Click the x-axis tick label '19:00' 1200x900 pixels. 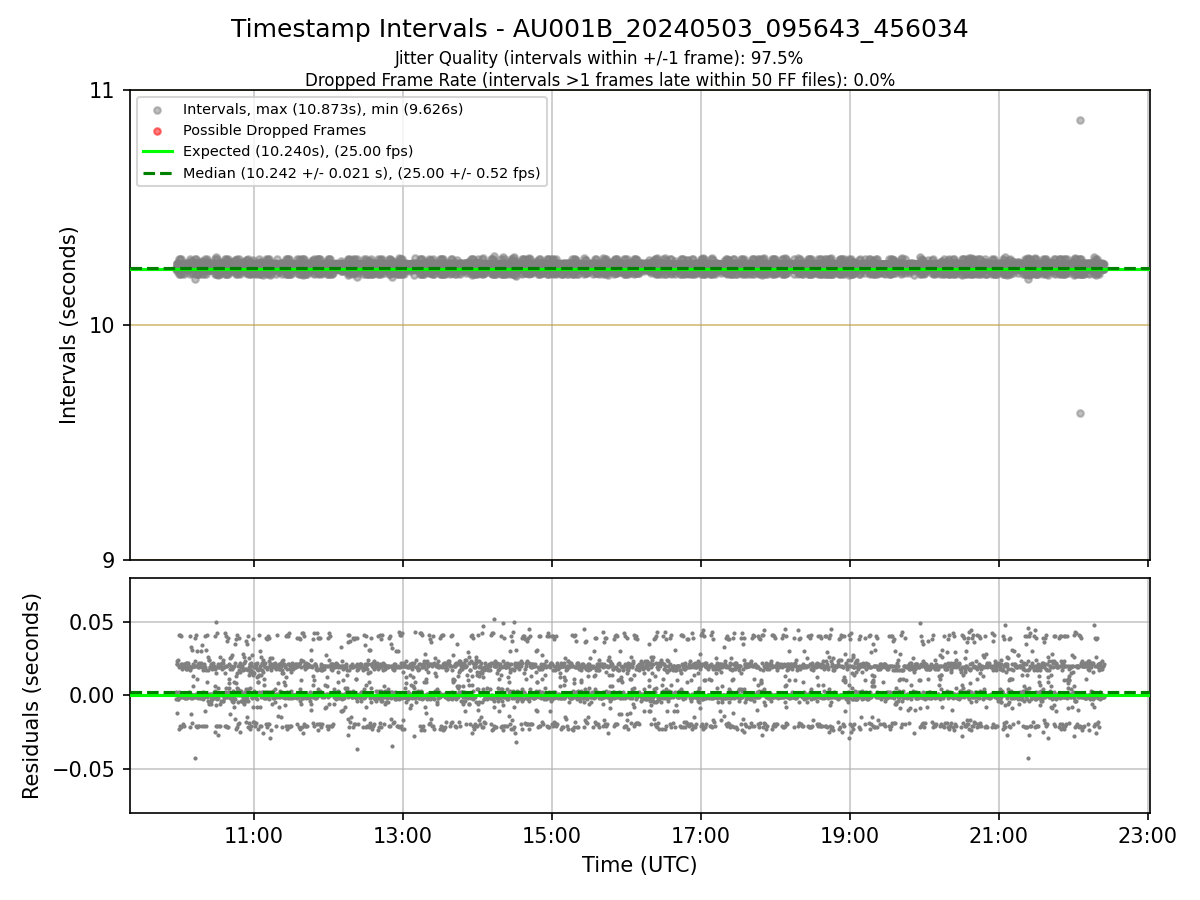850,835
